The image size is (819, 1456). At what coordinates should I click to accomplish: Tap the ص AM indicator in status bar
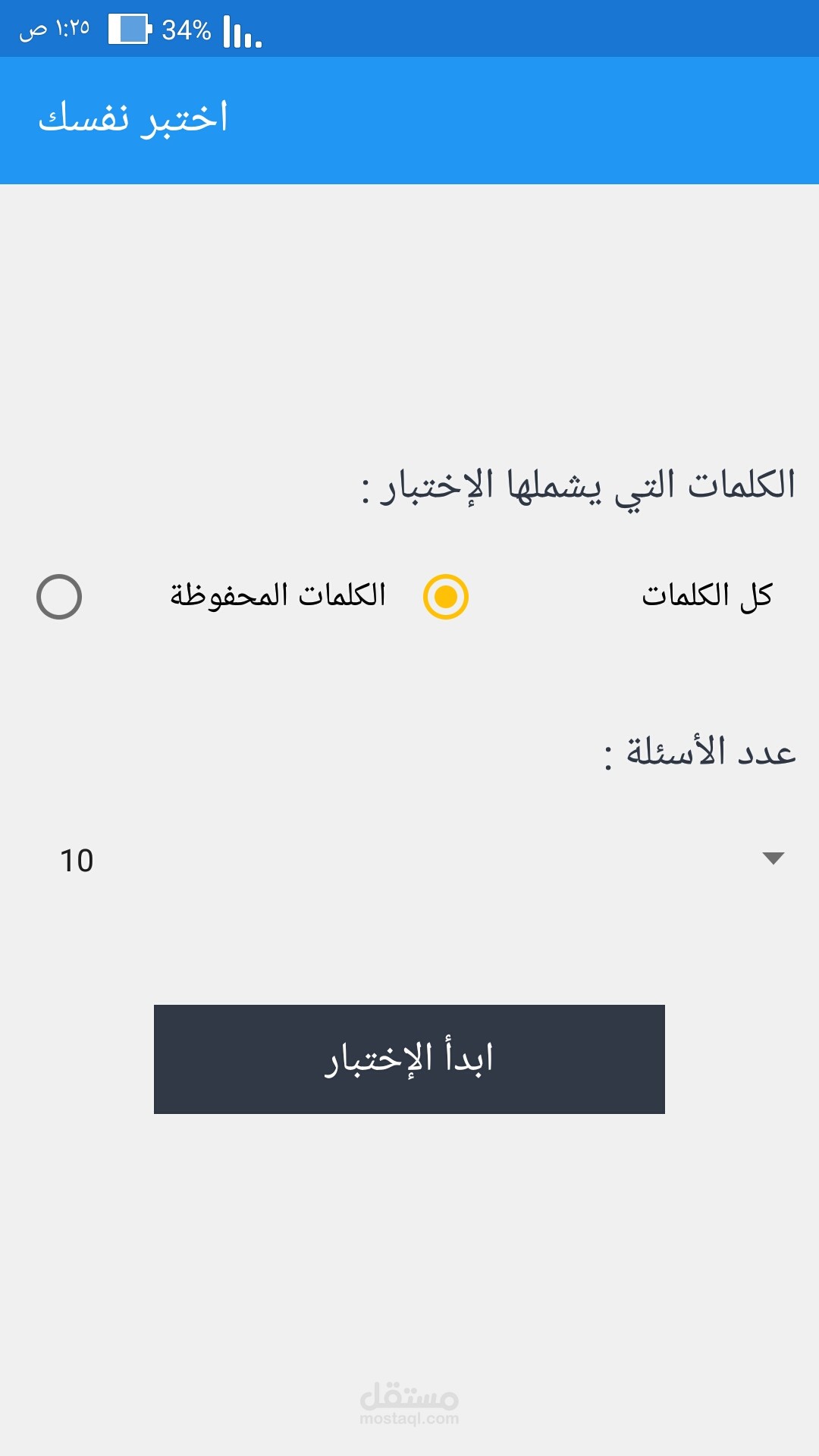tap(33, 30)
